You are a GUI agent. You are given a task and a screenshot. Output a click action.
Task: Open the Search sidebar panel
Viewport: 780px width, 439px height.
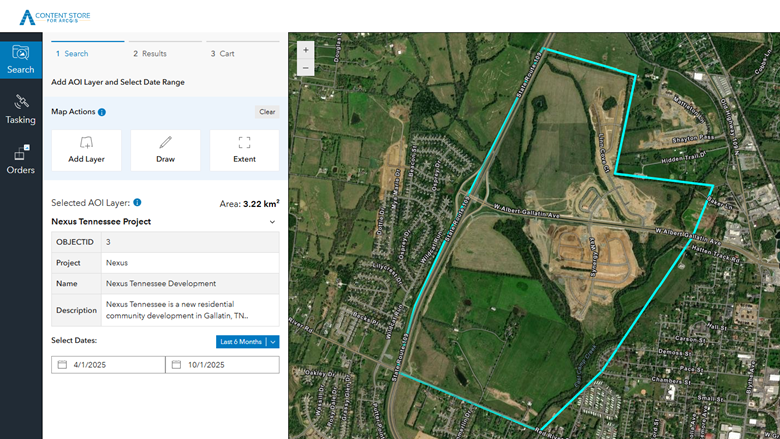pyautogui.click(x=21, y=59)
